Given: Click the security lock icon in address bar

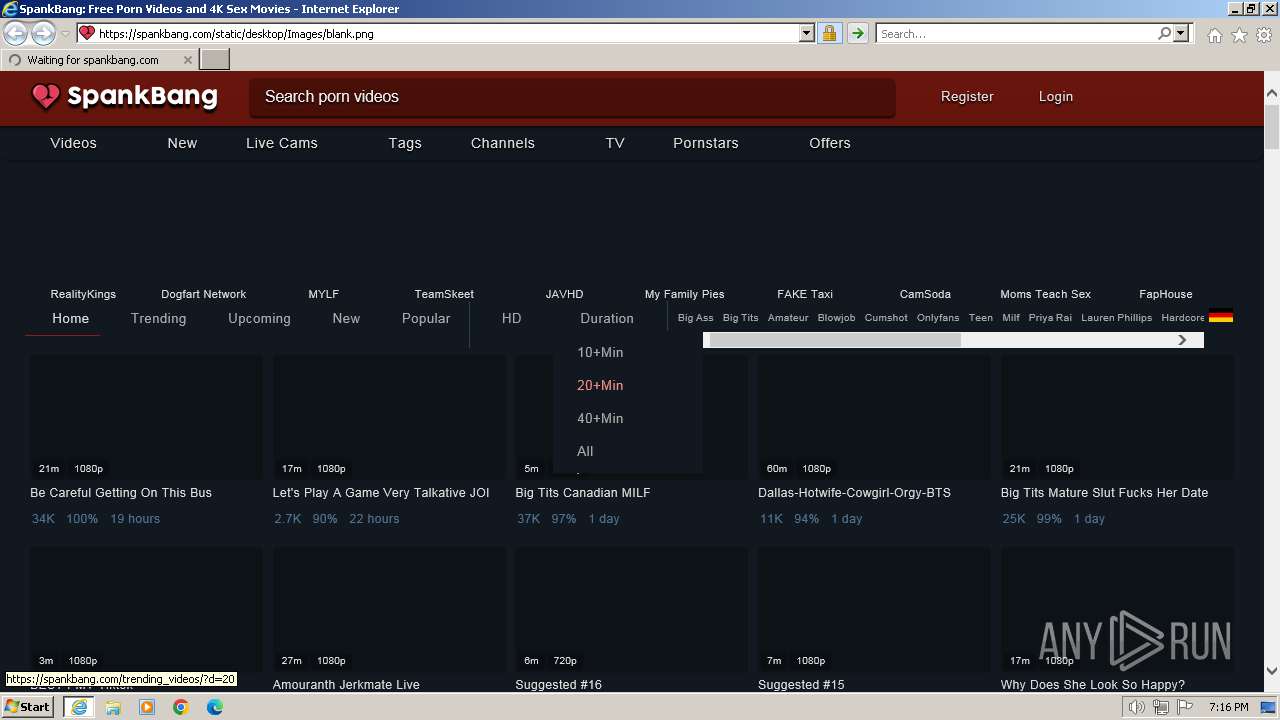Looking at the screenshot, I should pyautogui.click(x=829, y=33).
